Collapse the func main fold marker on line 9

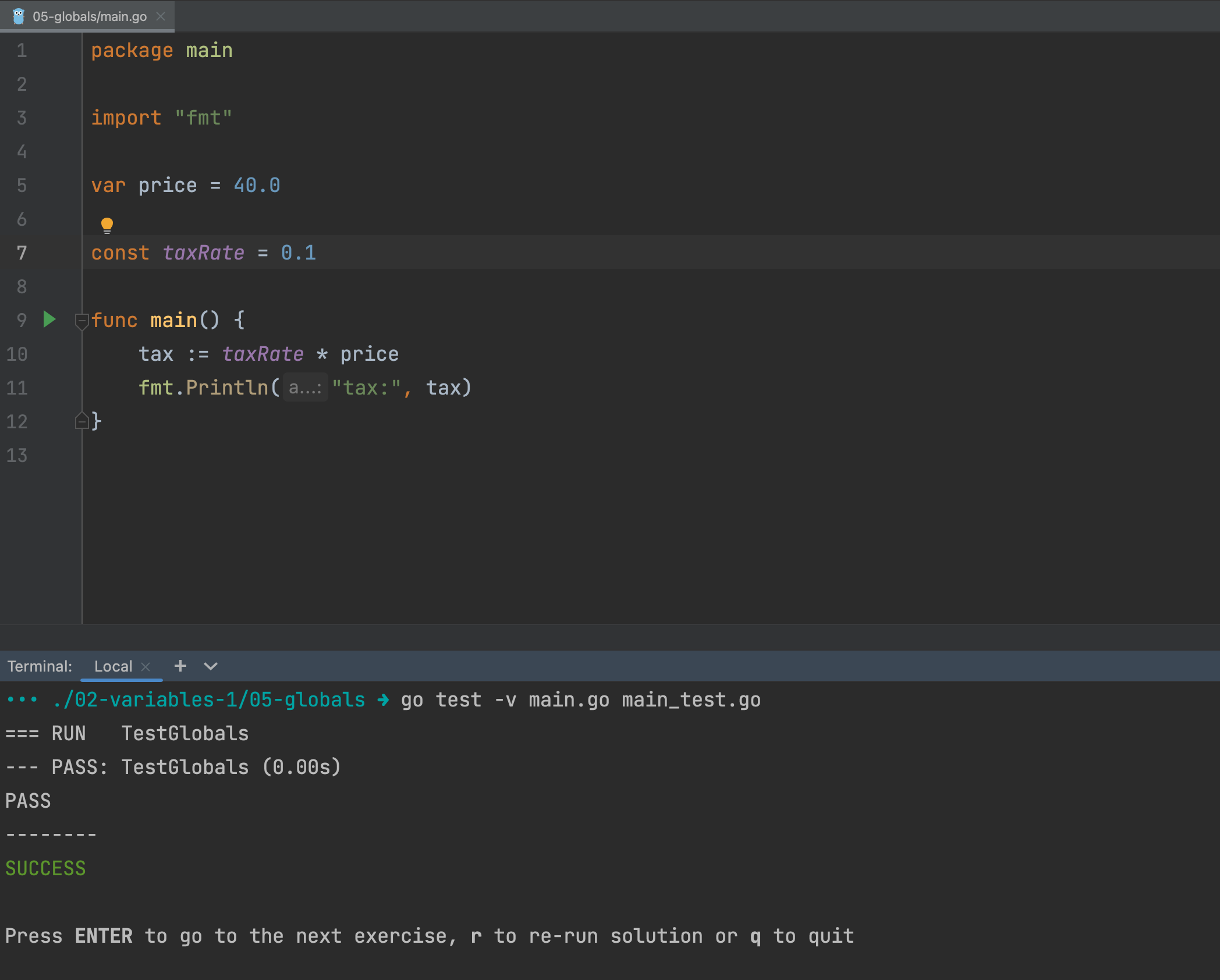[x=81, y=321]
